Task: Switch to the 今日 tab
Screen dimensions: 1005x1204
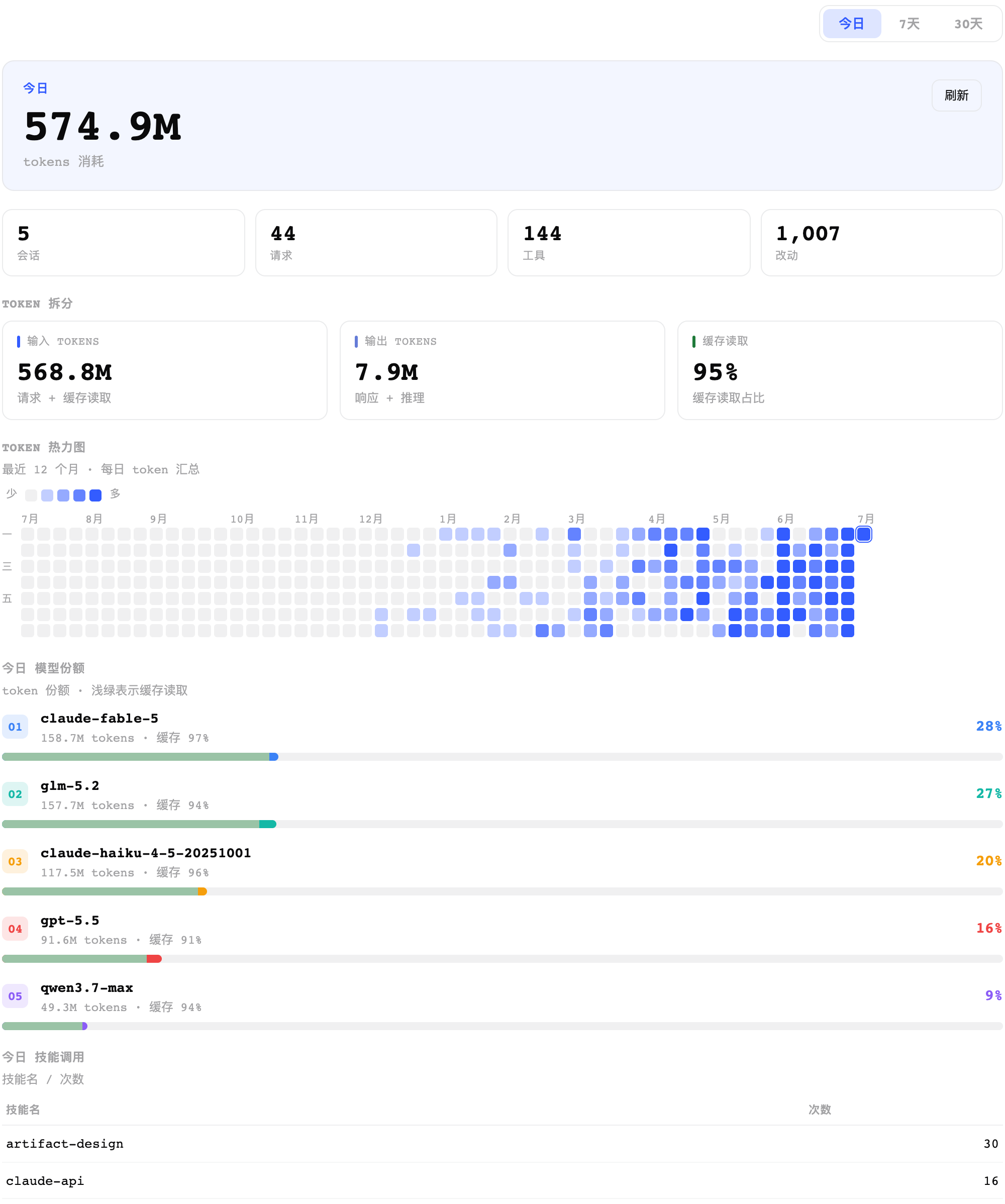Action: pos(851,24)
